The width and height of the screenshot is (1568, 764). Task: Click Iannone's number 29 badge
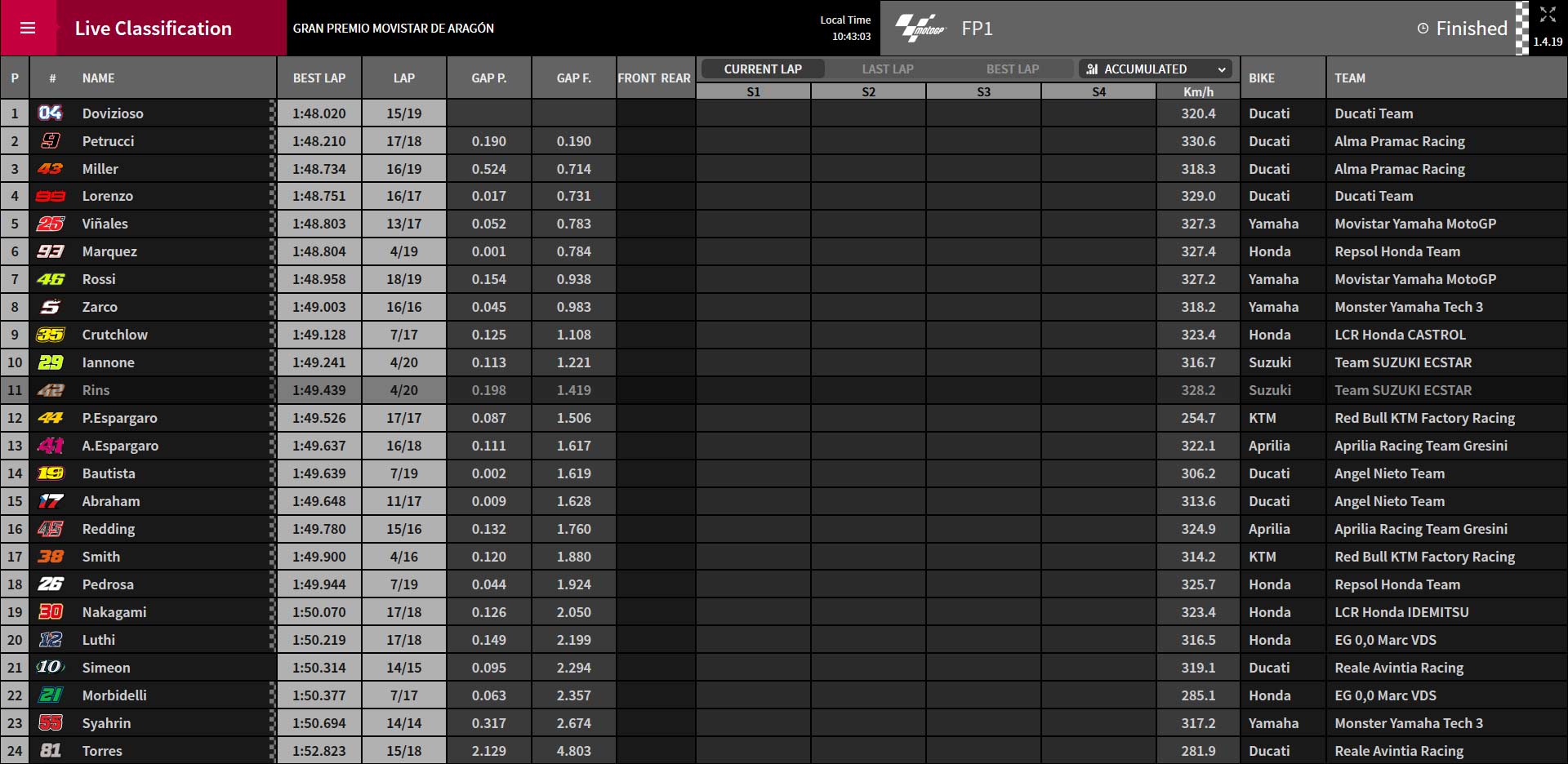tap(50, 362)
